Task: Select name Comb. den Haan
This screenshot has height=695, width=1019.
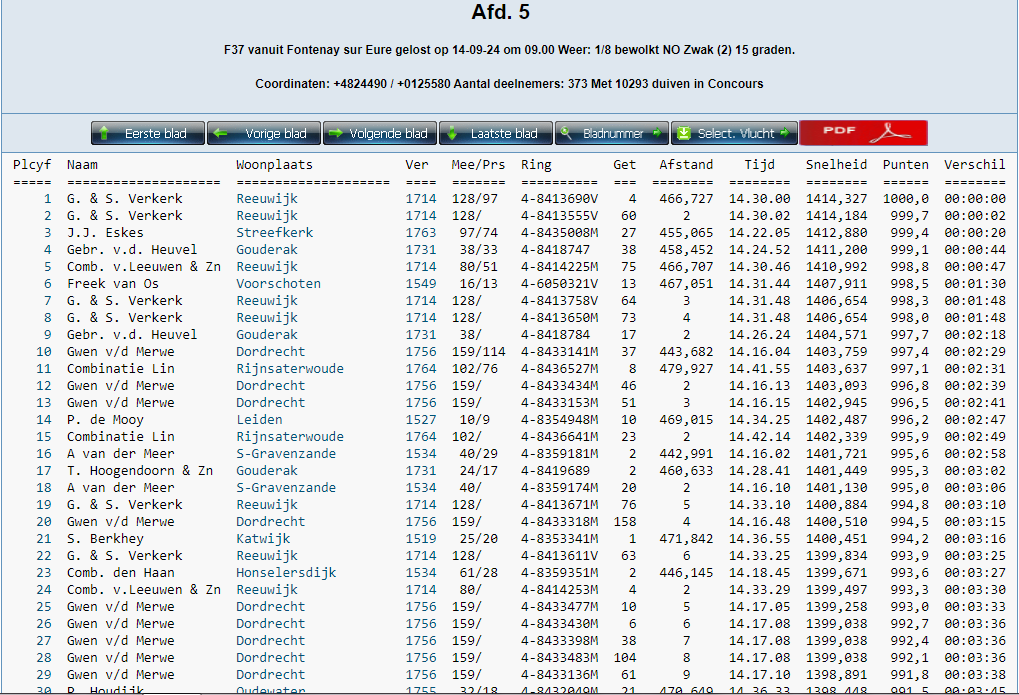Action: pyautogui.click(x=120, y=573)
